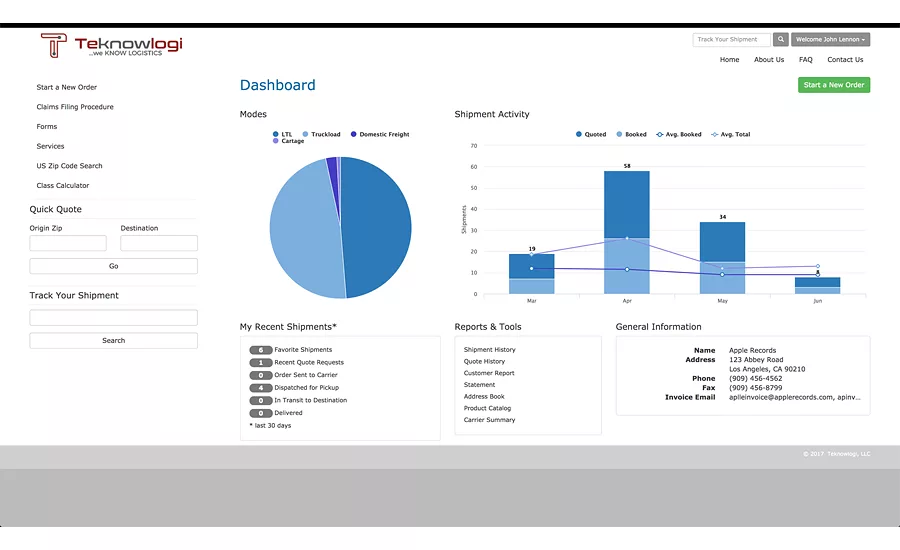The image size is (900, 550).
Task: Open Quote History report
Action: [484, 362]
